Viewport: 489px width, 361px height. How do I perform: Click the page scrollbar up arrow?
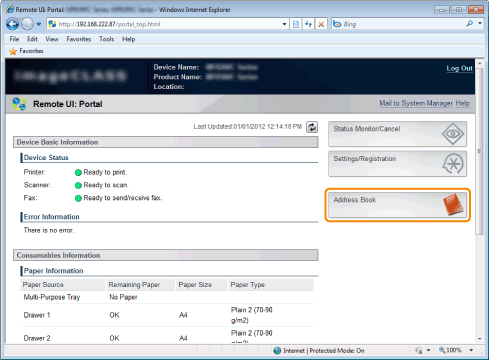click(x=480, y=63)
